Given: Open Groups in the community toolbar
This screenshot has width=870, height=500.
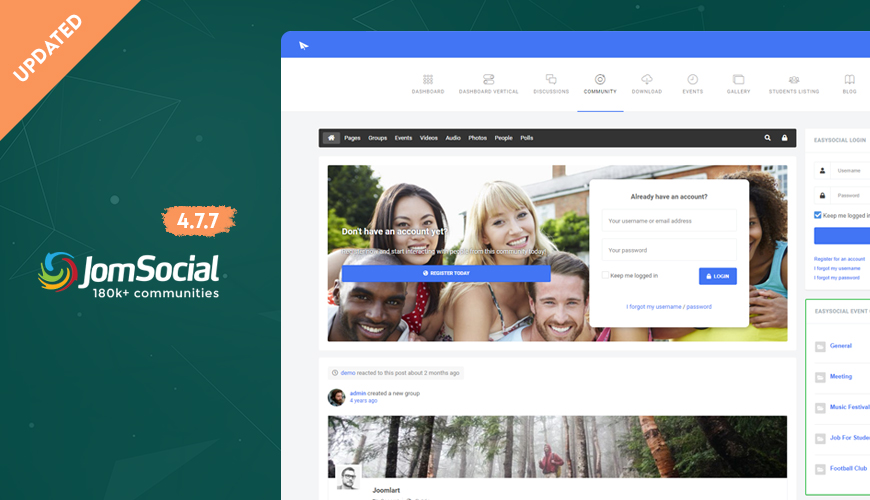Looking at the screenshot, I should coord(377,138).
